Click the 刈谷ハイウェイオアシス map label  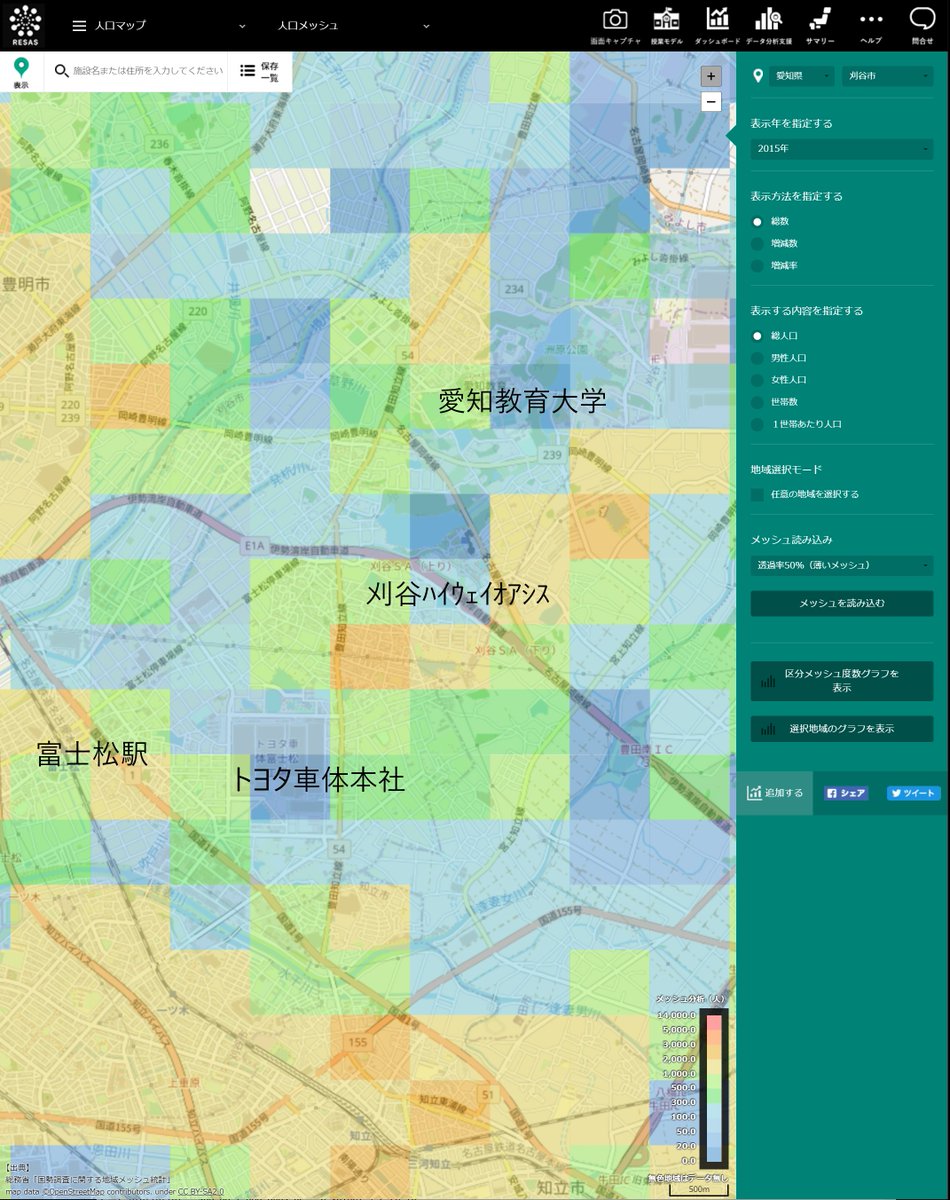pyautogui.click(x=457, y=594)
